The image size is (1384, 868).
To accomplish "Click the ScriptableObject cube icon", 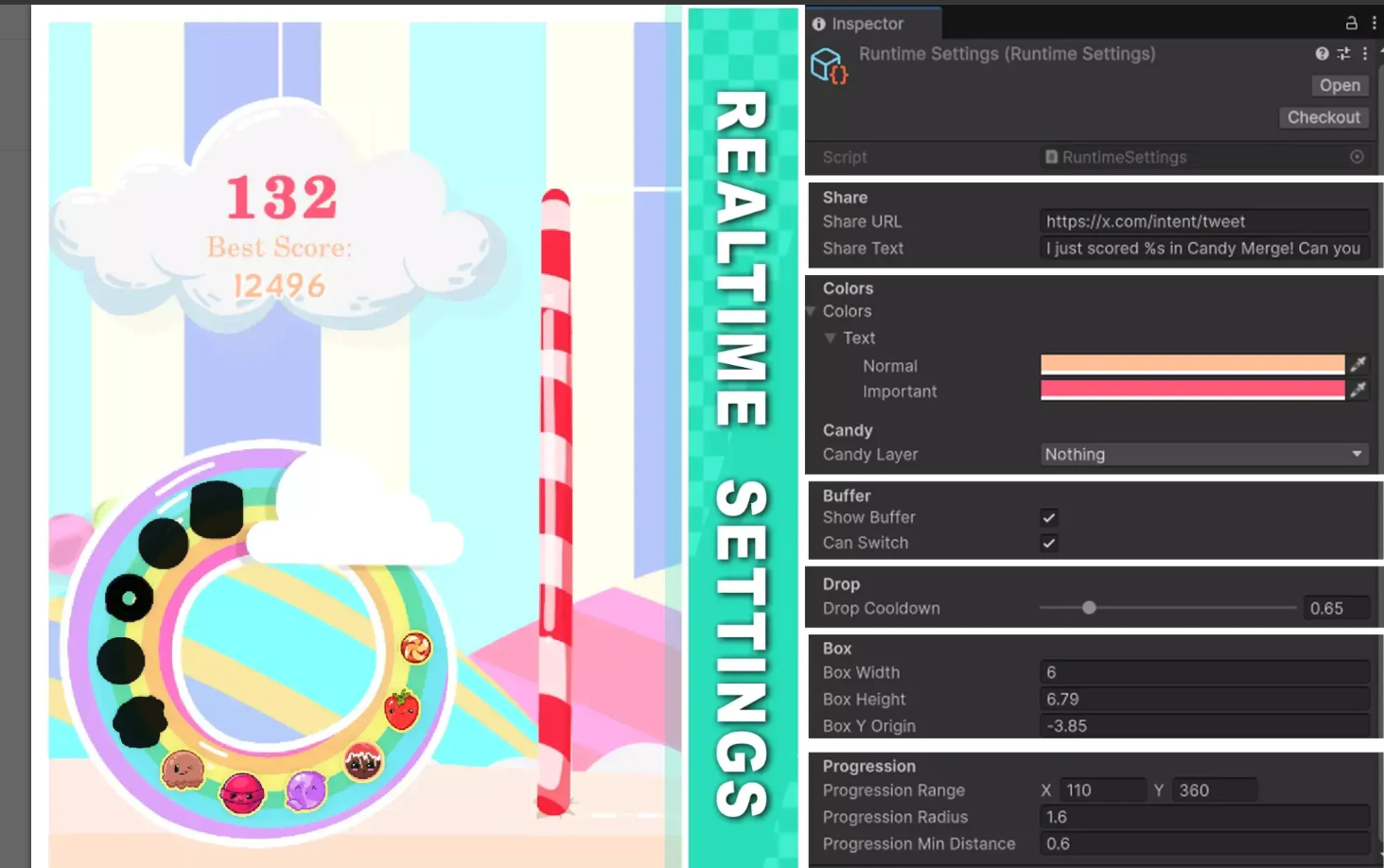I will [829, 66].
